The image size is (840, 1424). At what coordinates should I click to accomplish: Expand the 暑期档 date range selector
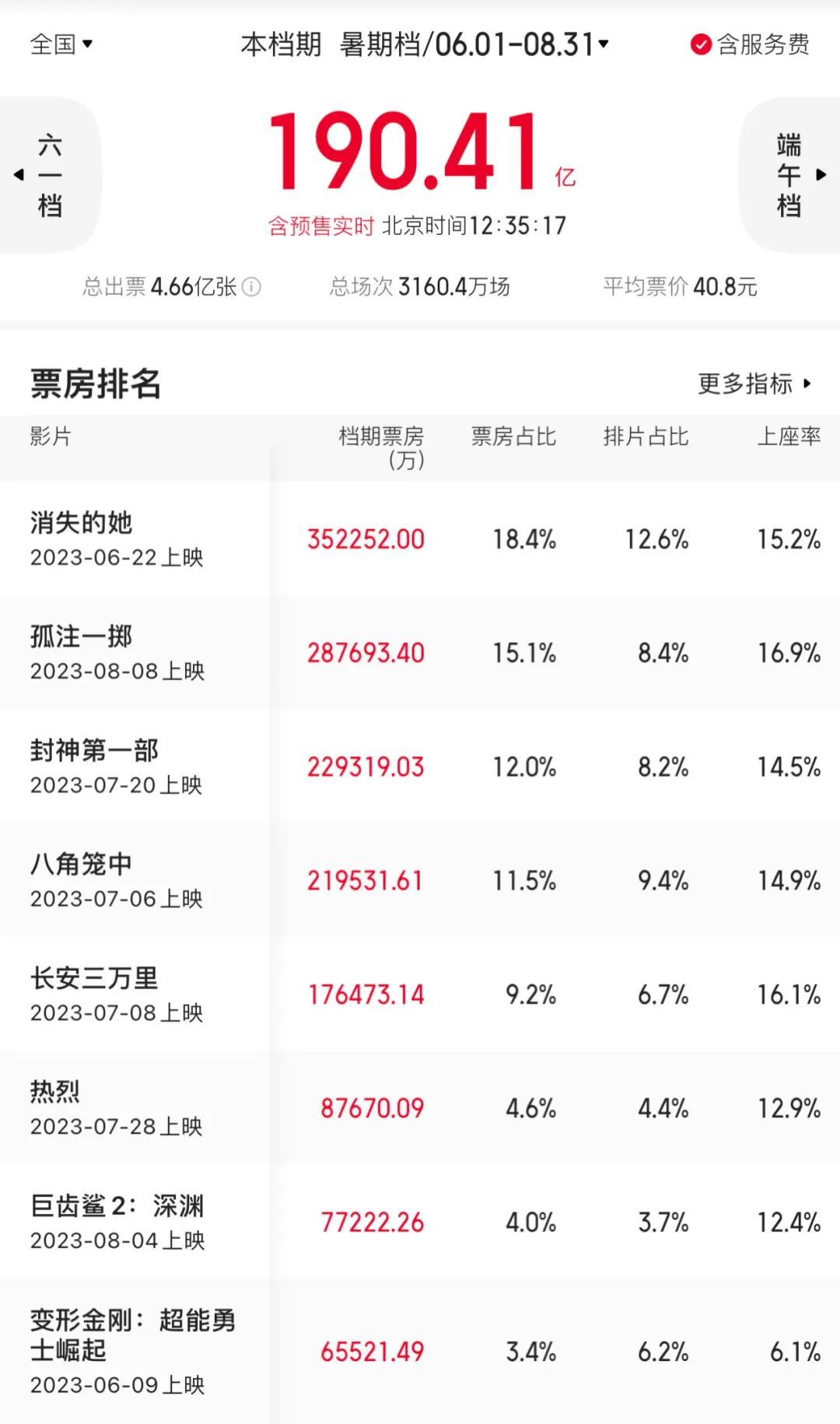point(474,44)
